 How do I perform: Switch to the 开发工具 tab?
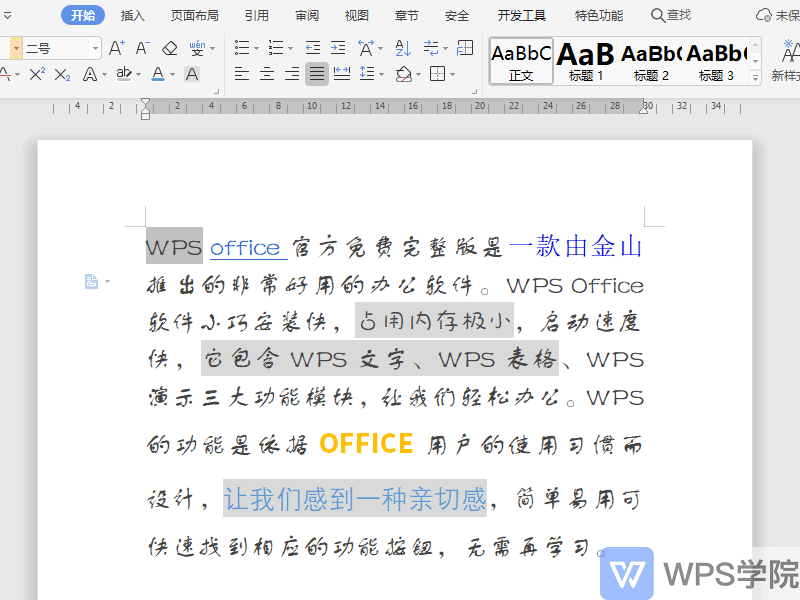[x=521, y=16]
